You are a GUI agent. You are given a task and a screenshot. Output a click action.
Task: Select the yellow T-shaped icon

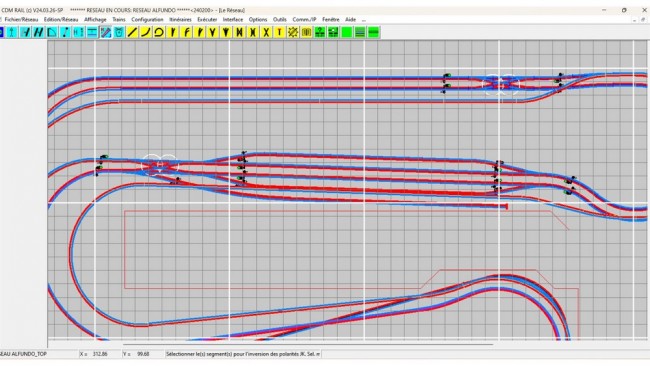point(279,32)
